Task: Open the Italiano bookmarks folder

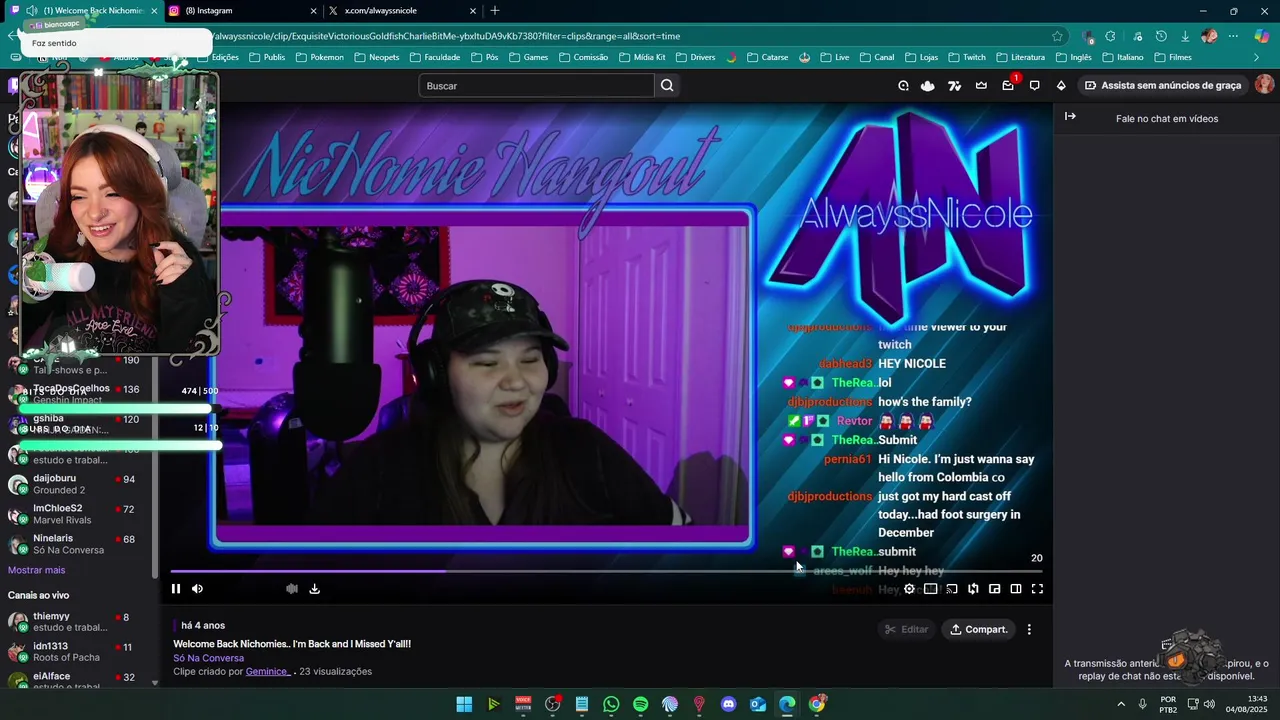Action: coord(1123,57)
